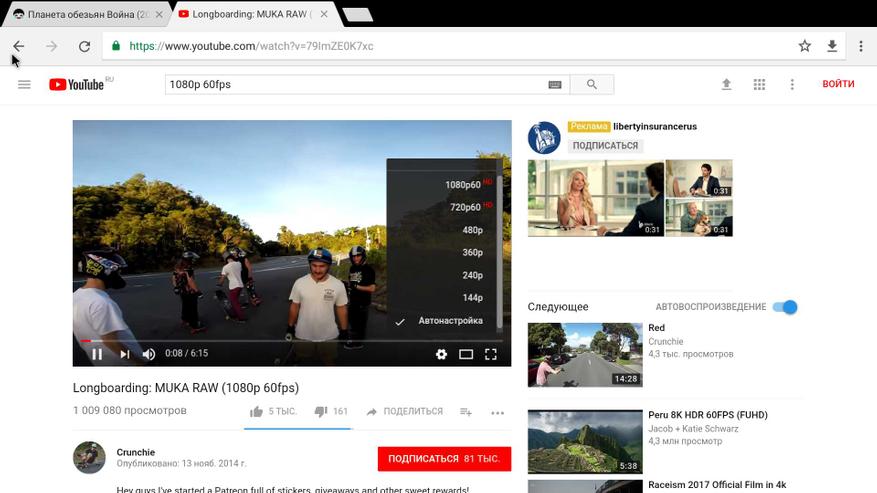
Task: Open the three-dot more actions under video
Action: (x=497, y=412)
